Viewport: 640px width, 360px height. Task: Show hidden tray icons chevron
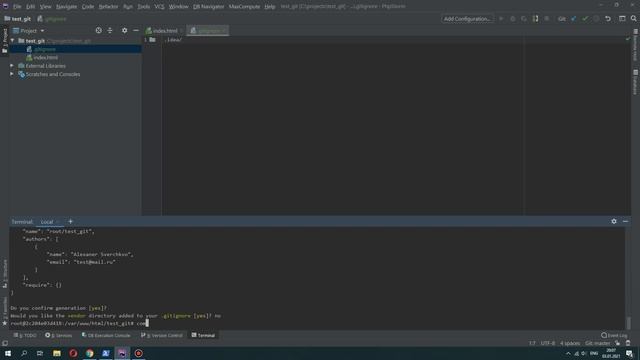pos(568,353)
